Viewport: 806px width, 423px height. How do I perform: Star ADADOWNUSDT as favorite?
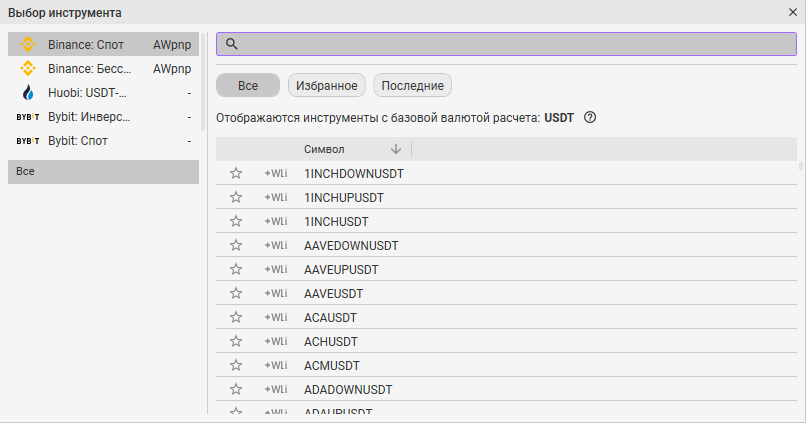[236, 389]
